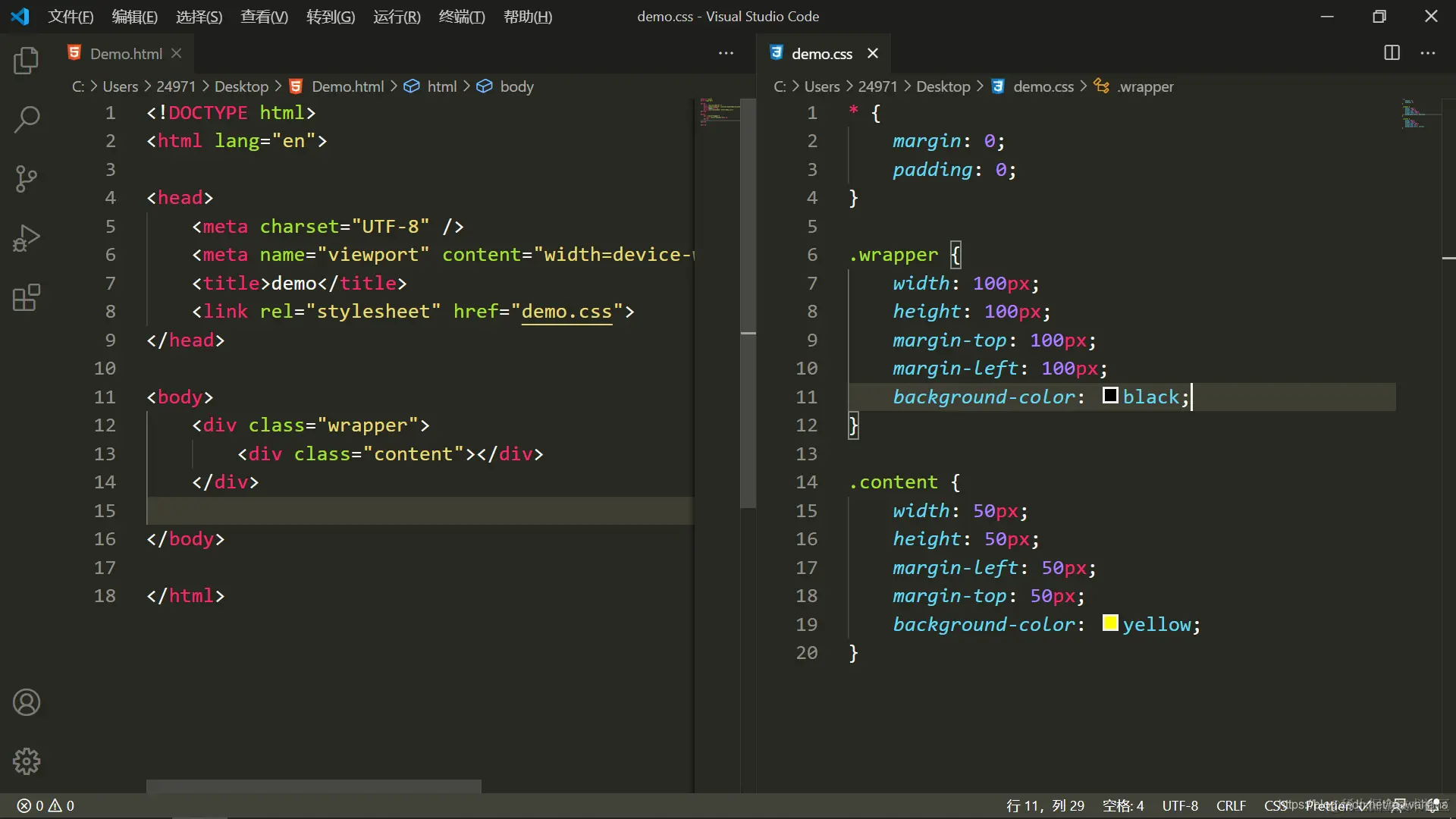This screenshot has width=1456, height=819.
Task: Open the Source Control view icon
Action: coord(27,179)
